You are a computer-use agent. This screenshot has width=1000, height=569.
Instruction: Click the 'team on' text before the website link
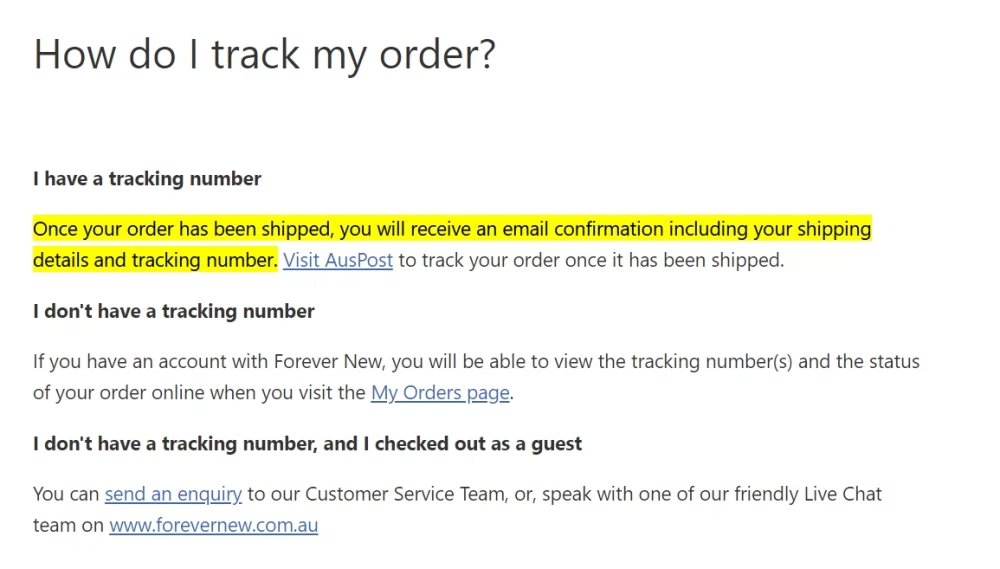[x=68, y=526]
